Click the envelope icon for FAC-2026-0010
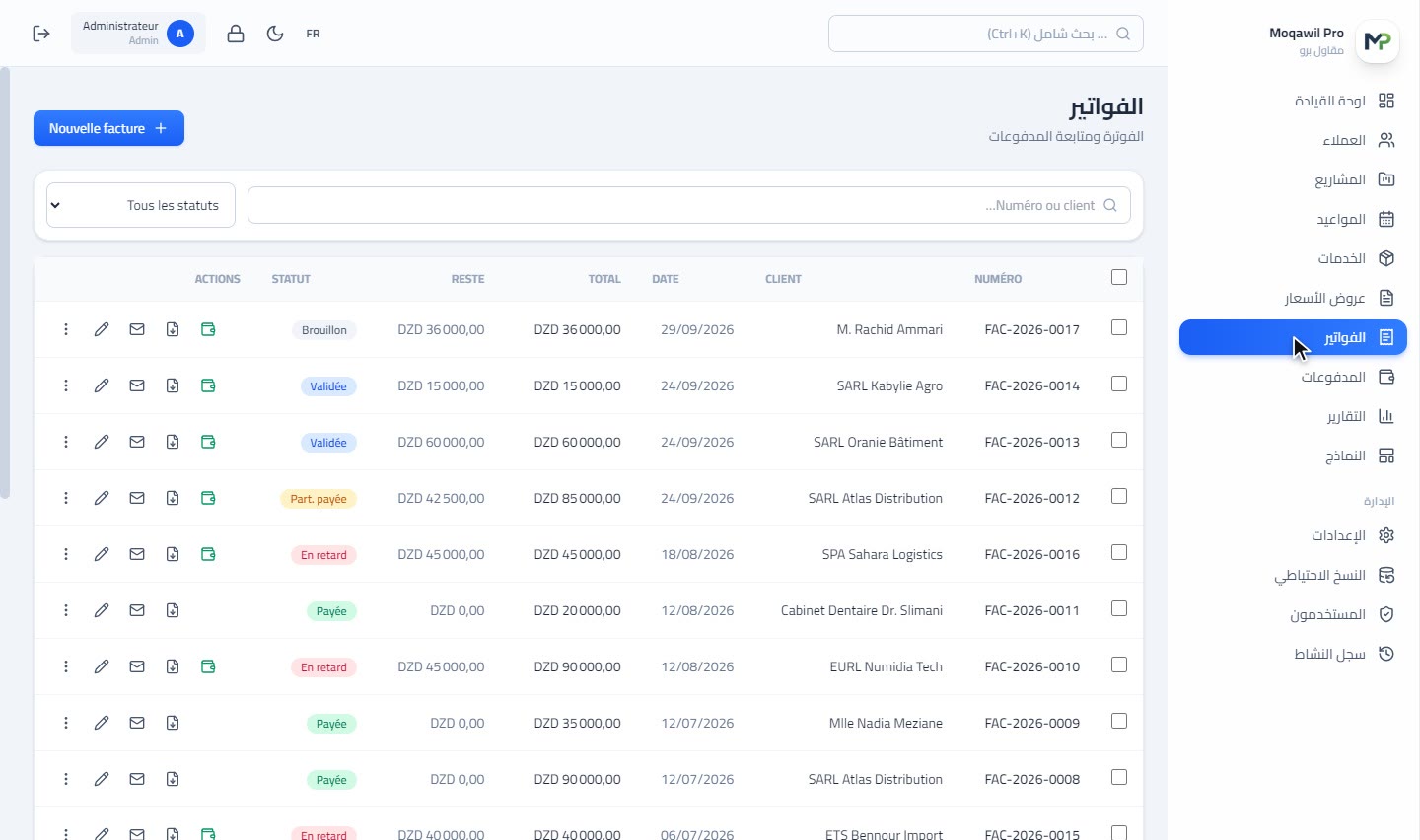Screen dimensions: 1420x840 click(137, 666)
